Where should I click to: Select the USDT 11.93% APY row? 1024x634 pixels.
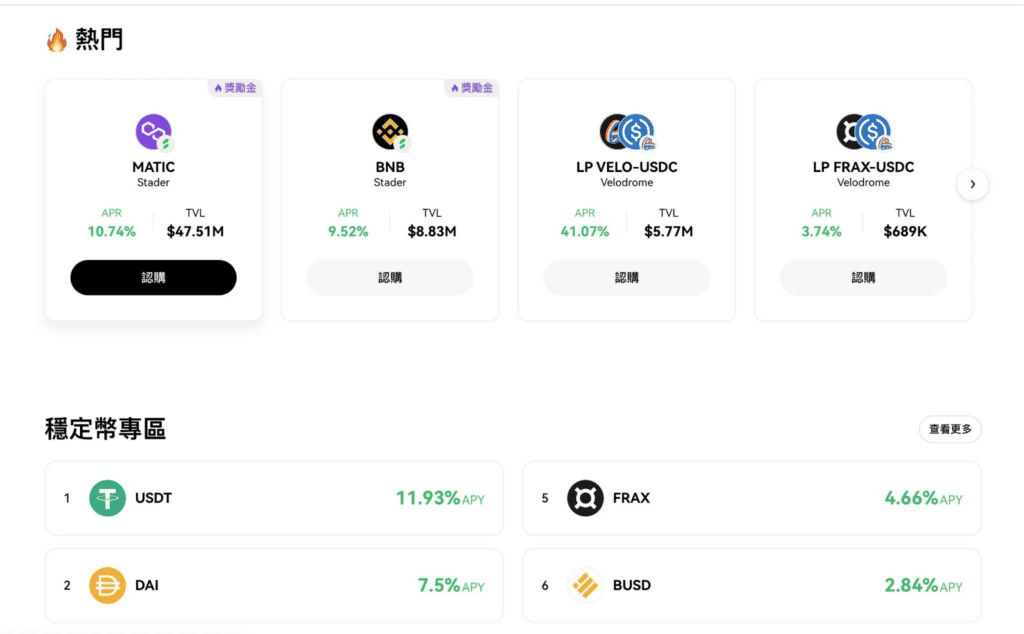click(x=273, y=498)
